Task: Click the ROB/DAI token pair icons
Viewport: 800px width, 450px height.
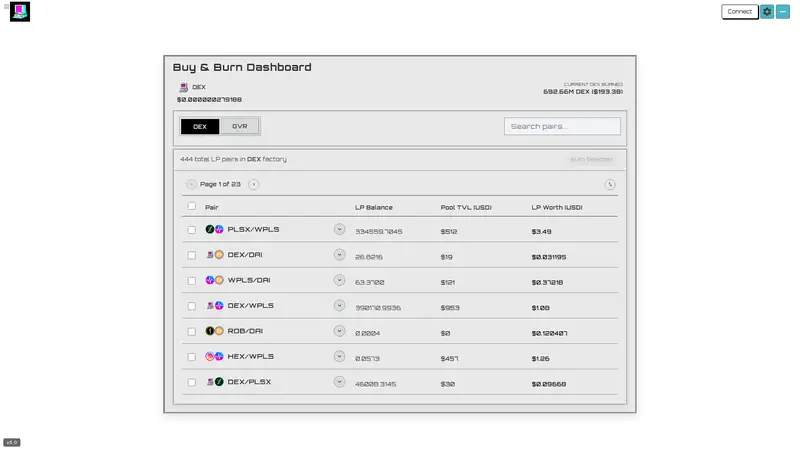Action: click(x=214, y=331)
